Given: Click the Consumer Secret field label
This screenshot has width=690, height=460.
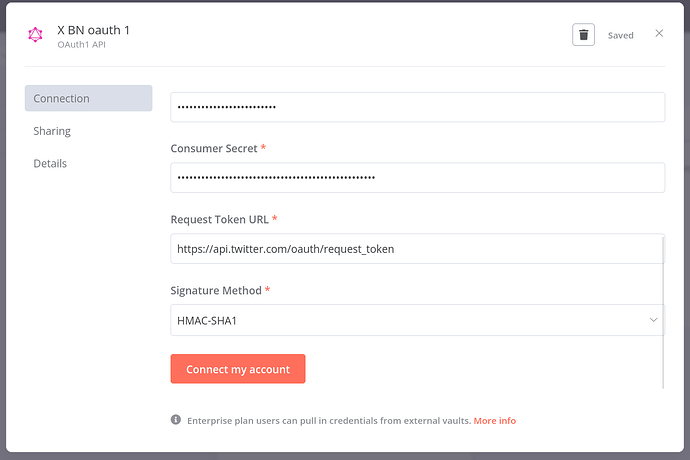Looking at the screenshot, I should pos(214,148).
